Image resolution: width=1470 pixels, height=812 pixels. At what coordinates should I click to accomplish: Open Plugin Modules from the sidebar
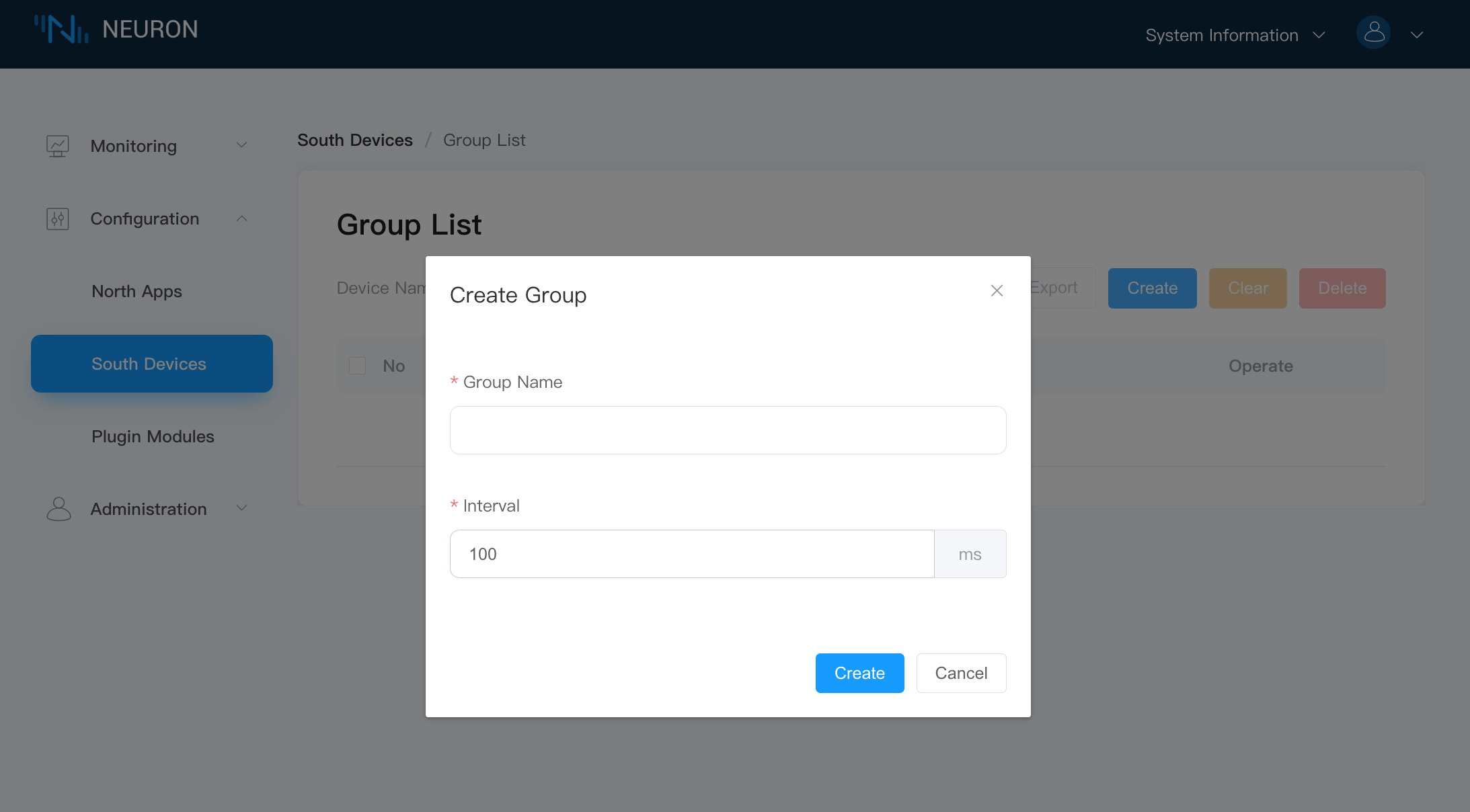152,436
